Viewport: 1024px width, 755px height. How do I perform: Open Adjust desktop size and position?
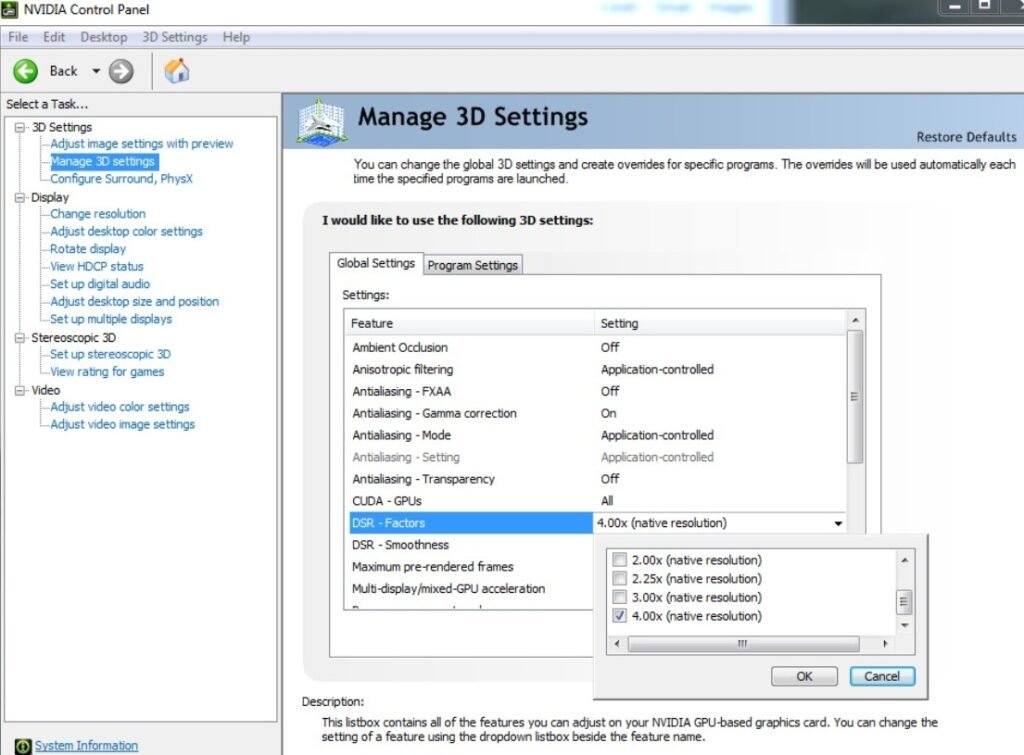pos(135,302)
